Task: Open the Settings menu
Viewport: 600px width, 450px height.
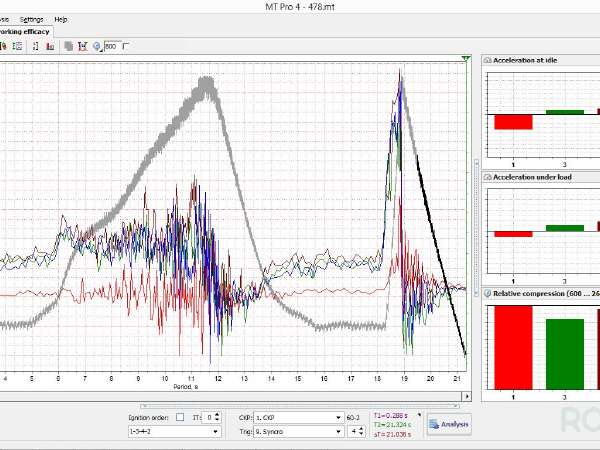Action: click(x=31, y=20)
